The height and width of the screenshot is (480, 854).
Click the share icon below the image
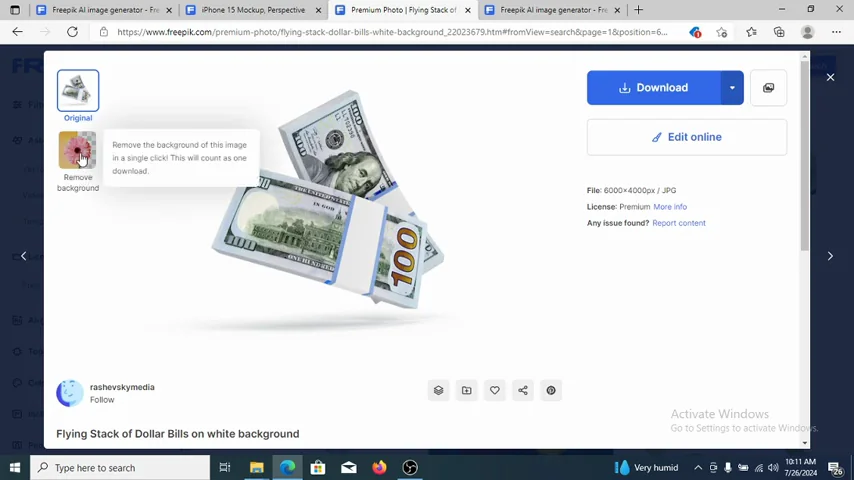[523, 391]
